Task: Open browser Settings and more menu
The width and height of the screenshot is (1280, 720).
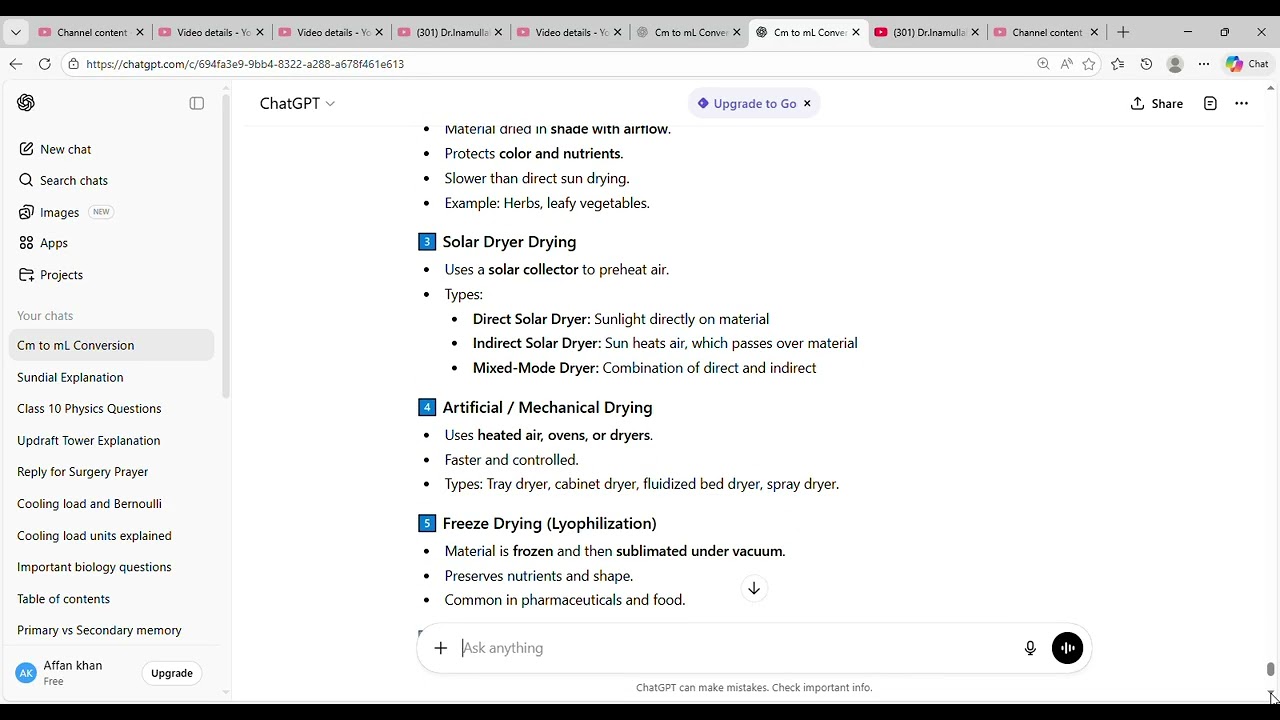Action: pyautogui.click(x=1204, y=63)
